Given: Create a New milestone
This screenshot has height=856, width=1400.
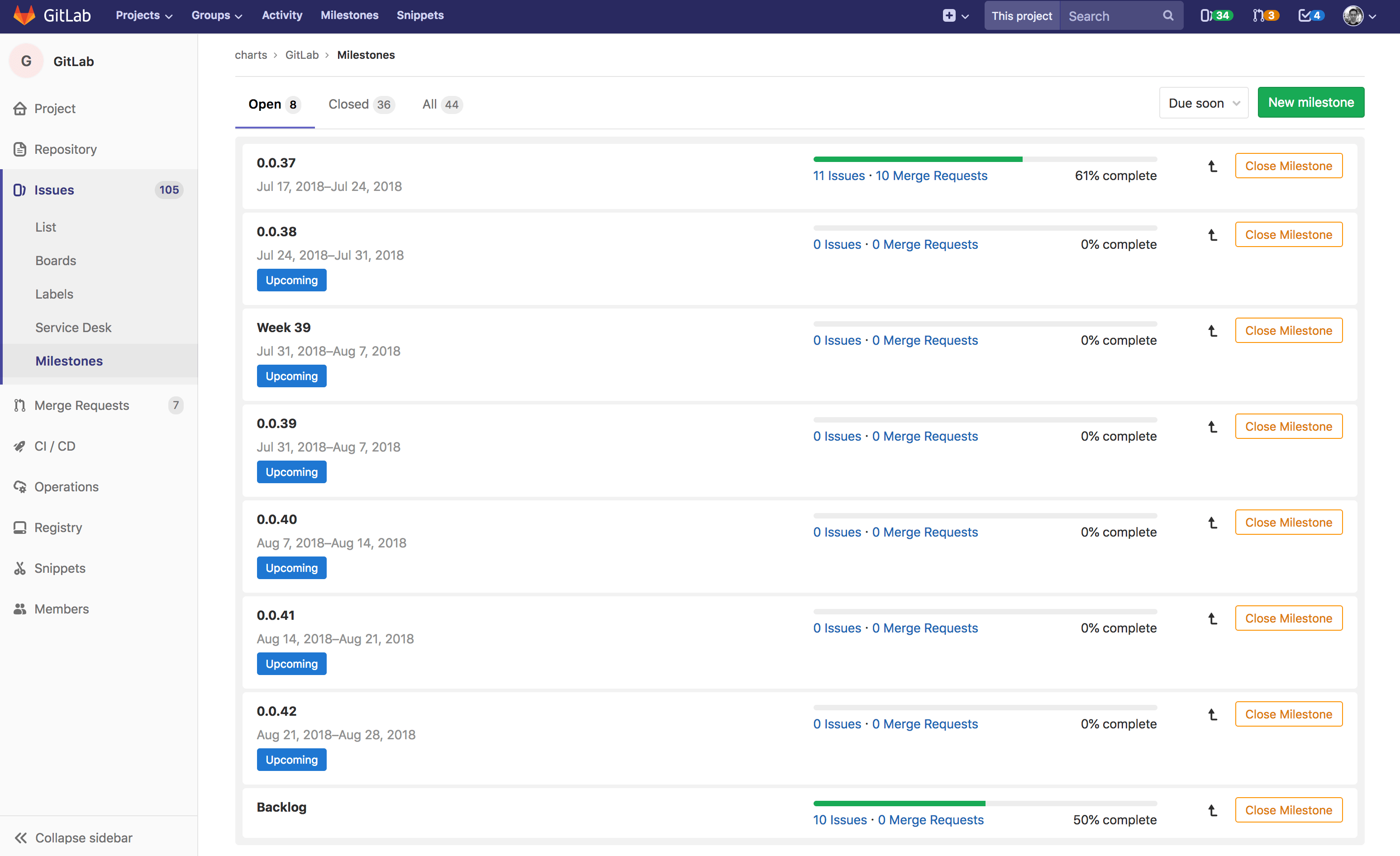Looking at the screenshot, I should pyautogui.click(x=1311, y=102).
